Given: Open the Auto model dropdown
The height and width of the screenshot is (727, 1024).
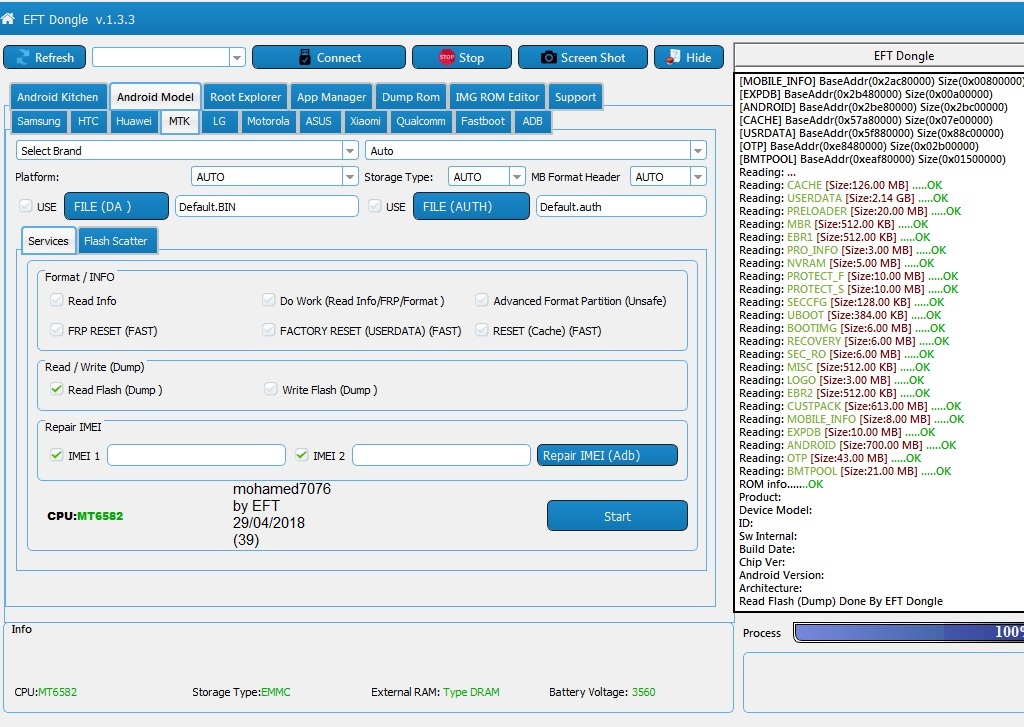Looking at the screenshot, I should coord(698,151).
